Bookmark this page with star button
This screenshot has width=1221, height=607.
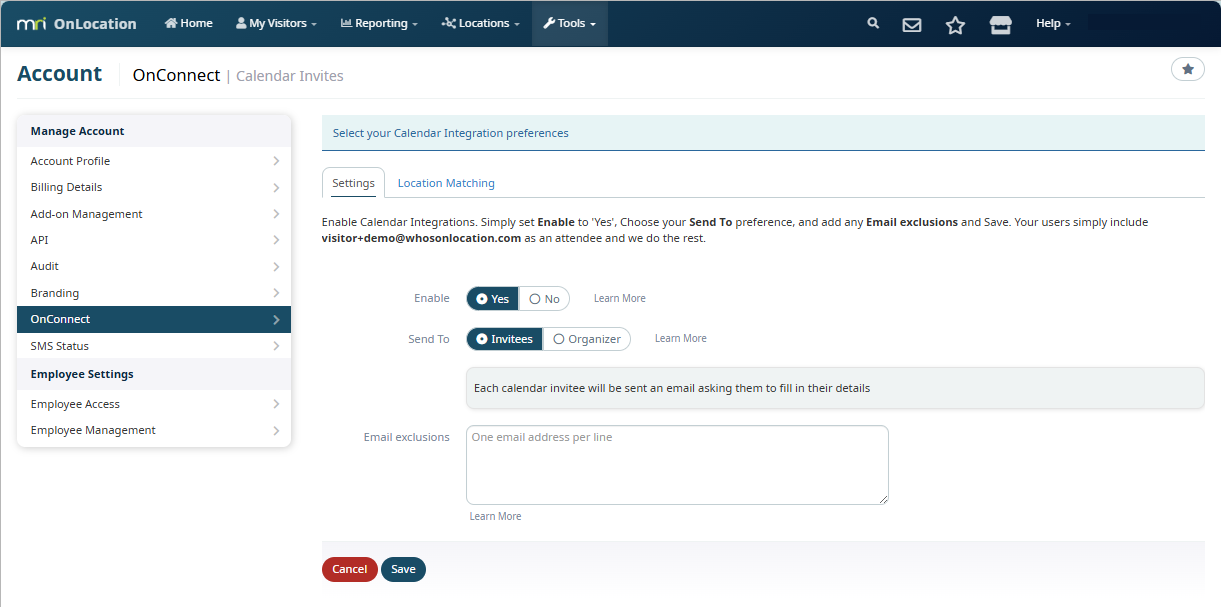tap(1187, 69)
